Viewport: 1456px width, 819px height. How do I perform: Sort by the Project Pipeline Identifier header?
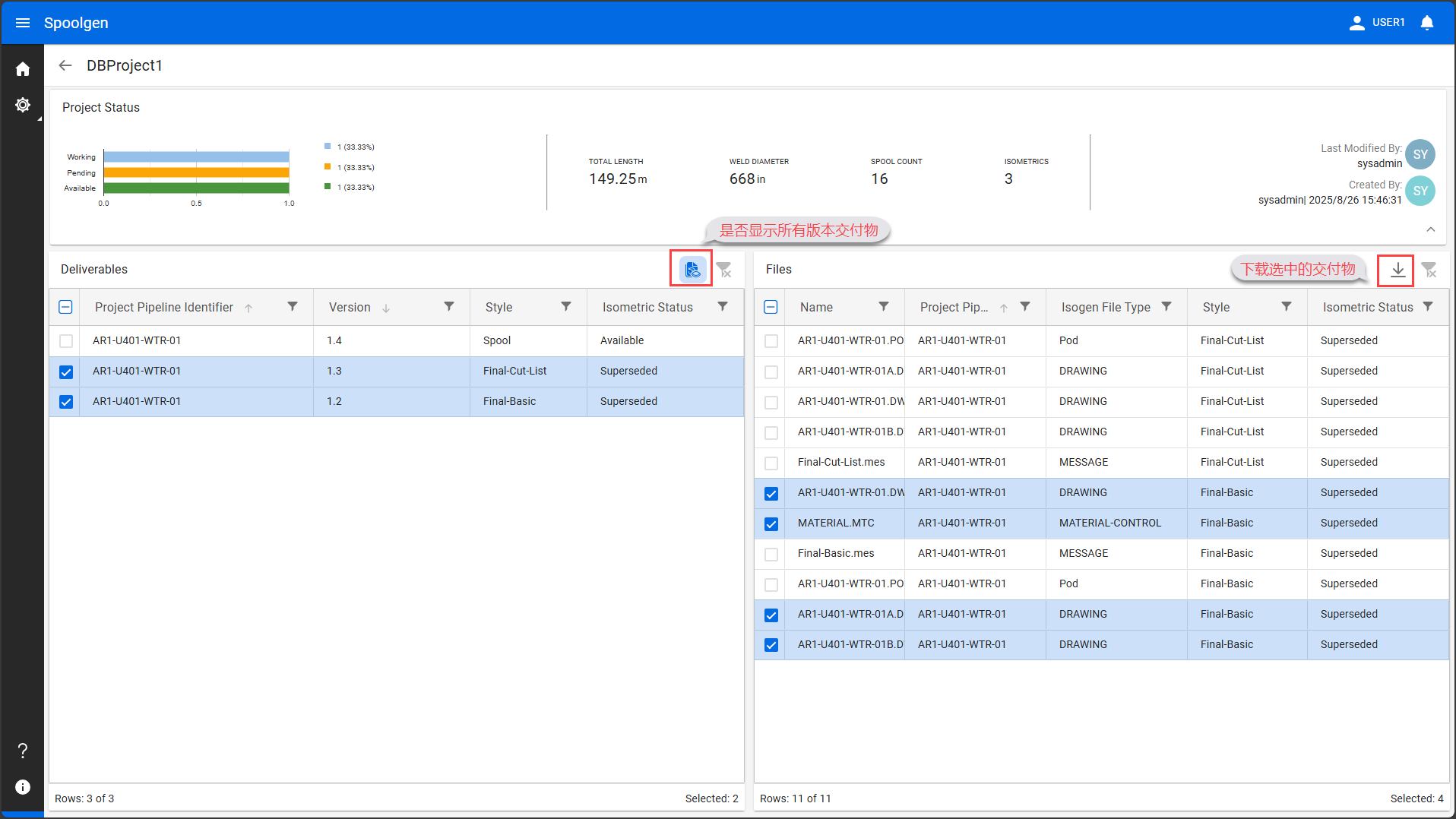point(163,307)
